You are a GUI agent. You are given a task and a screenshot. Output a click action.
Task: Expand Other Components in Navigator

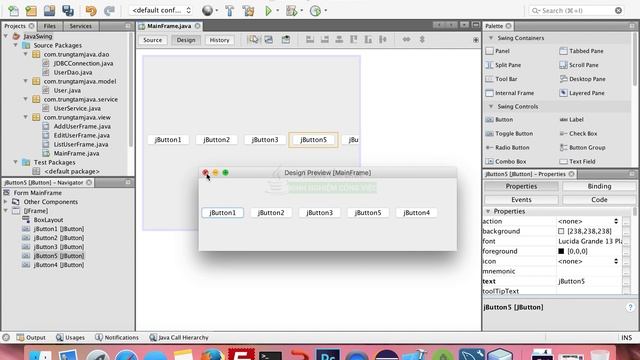6,202
